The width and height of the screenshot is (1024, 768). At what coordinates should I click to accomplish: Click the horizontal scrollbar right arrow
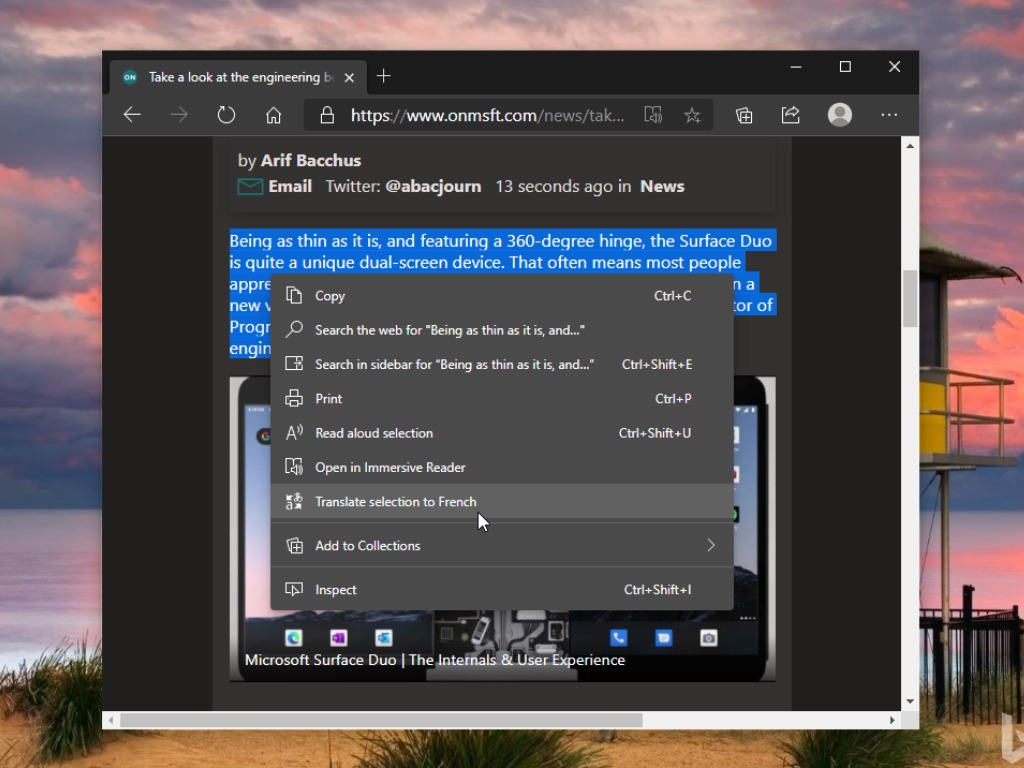point(892,720)
